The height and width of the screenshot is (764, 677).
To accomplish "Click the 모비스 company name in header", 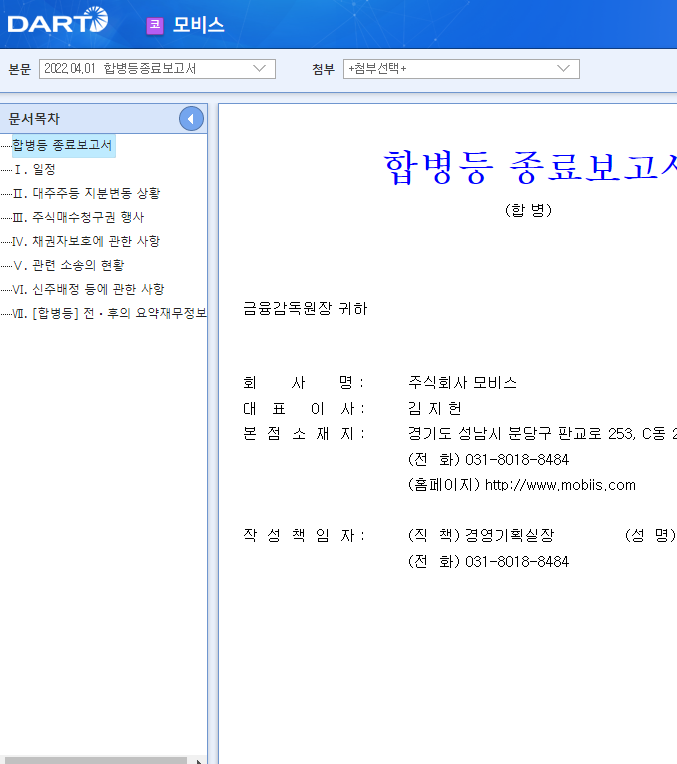I will tap(198, 25).
